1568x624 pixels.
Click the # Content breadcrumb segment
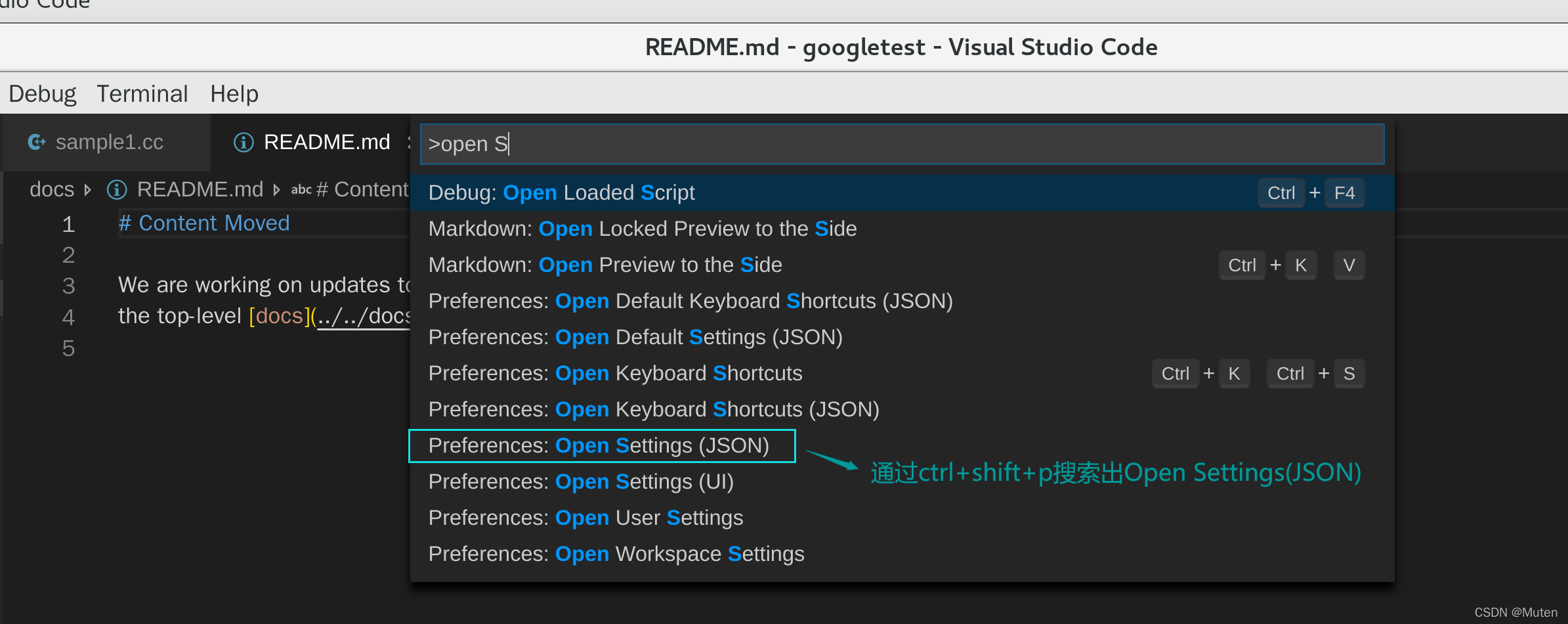362,190
